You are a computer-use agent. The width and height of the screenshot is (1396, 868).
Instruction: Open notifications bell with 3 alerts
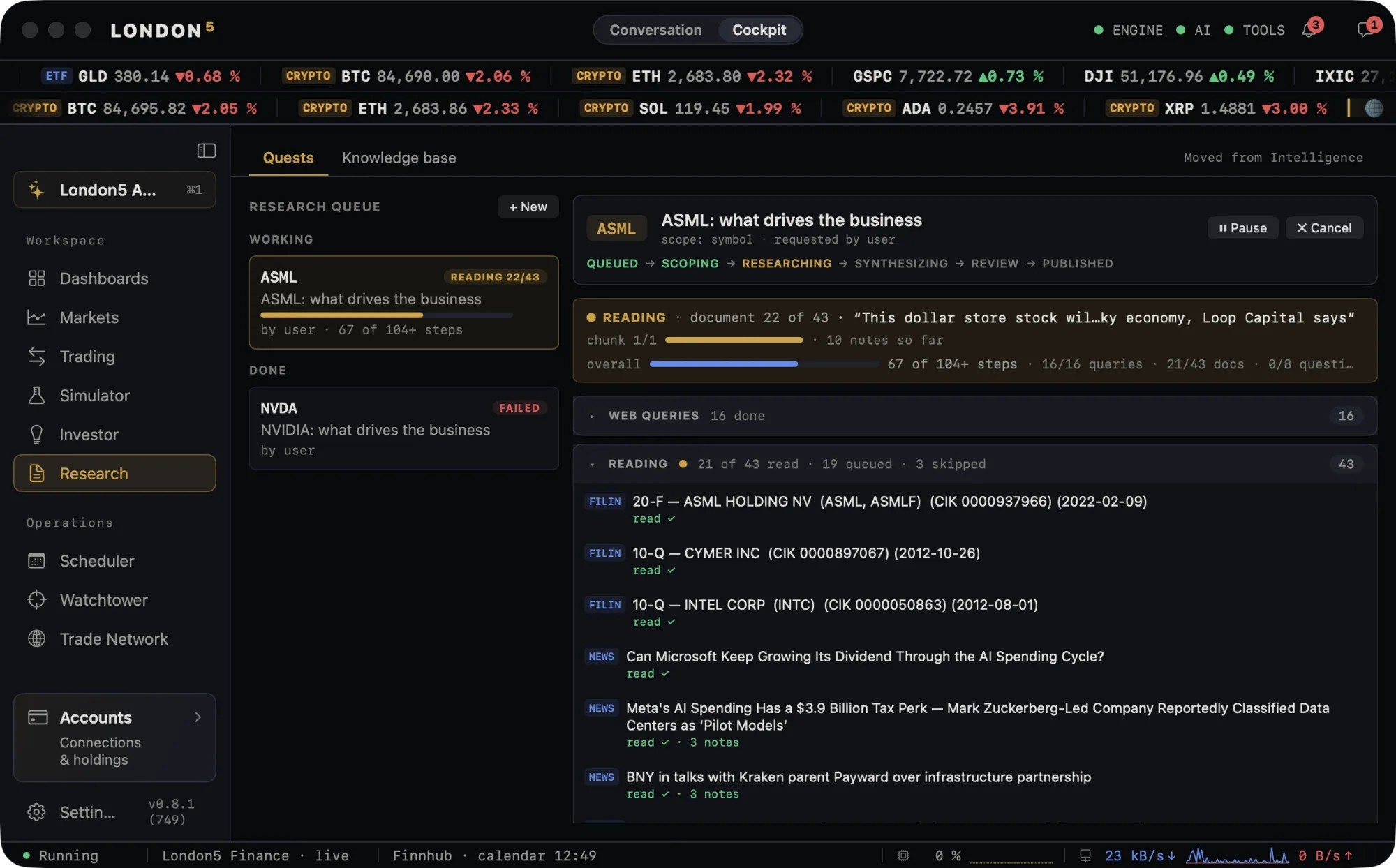[x=1309, y=30]
